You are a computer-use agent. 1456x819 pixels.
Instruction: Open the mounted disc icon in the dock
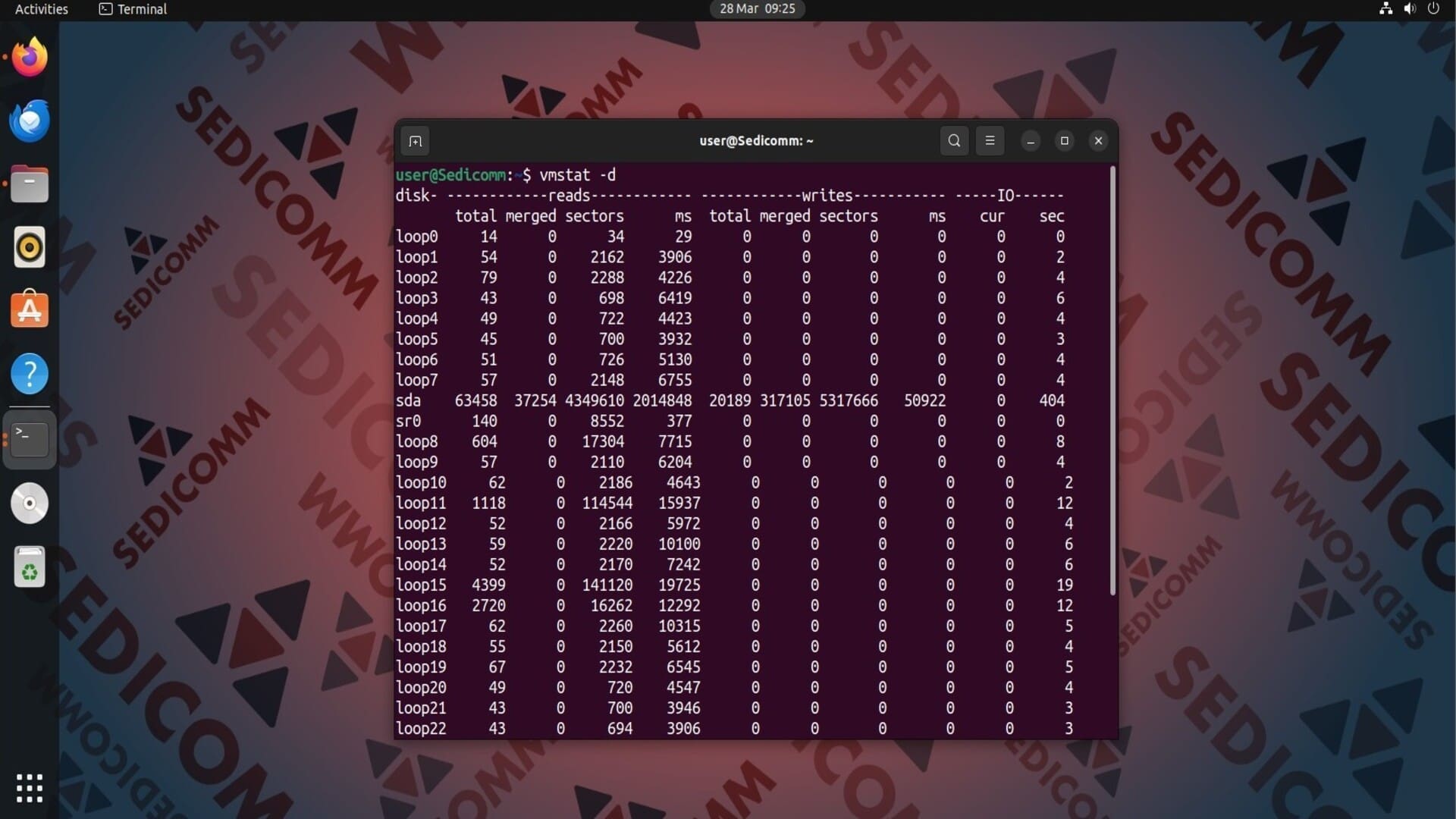(30, 504)
